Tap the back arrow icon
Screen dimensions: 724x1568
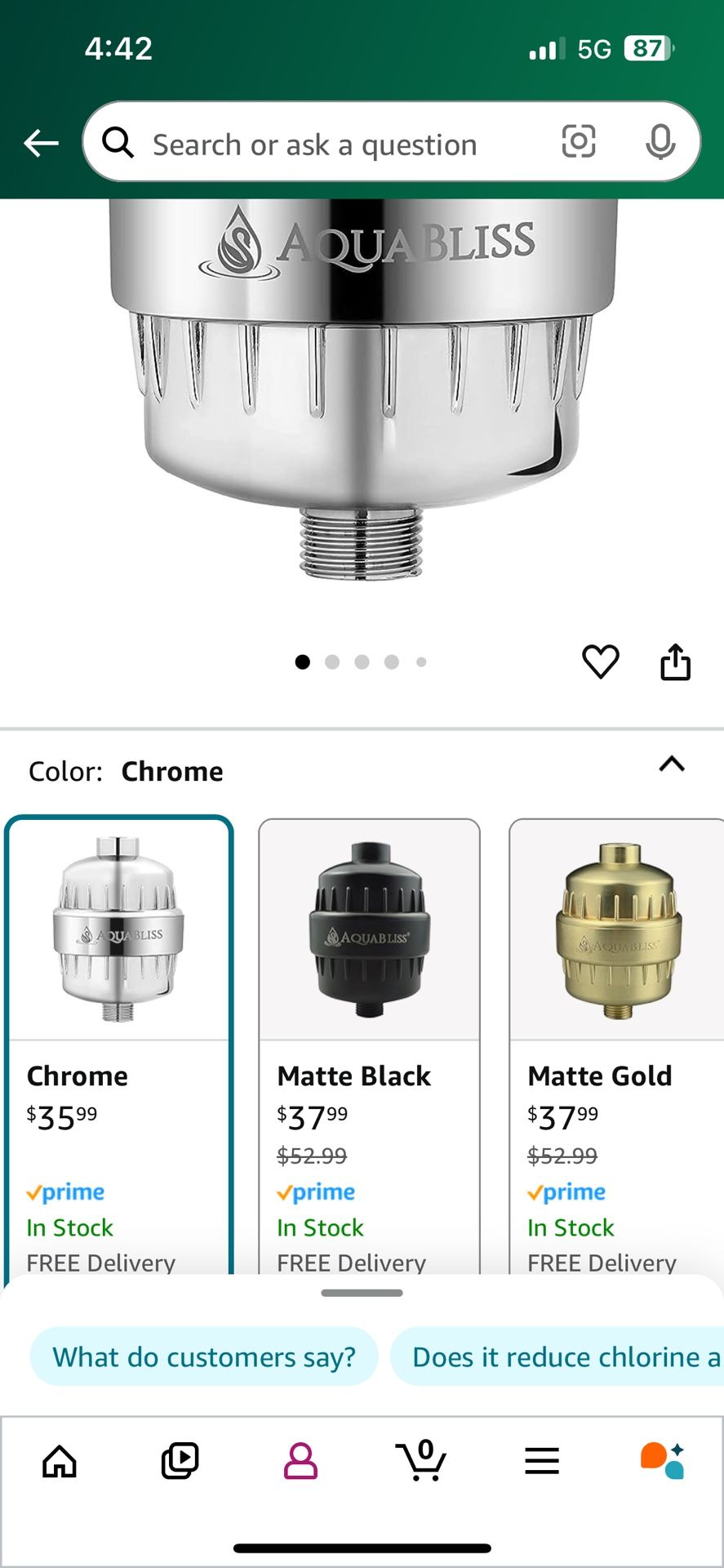[x=41, y=143]
